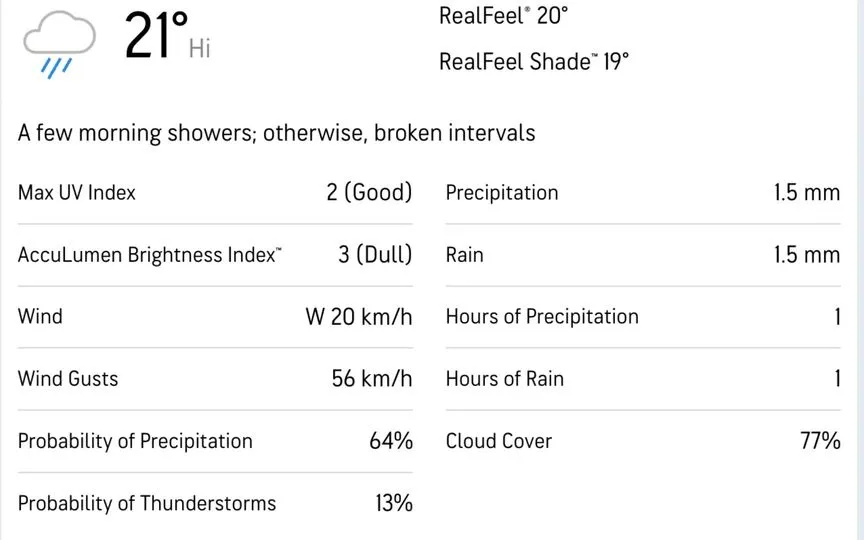Select the Probability of Precipitation label

pos(135,441)
